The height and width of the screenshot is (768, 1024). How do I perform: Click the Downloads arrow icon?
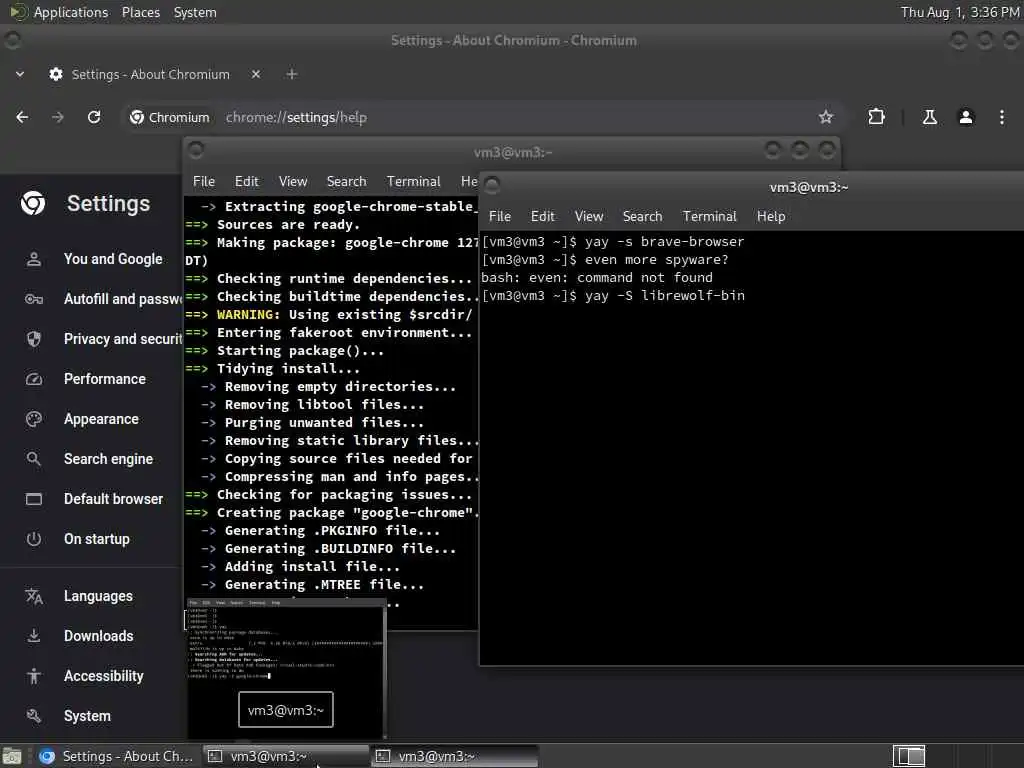click(34, 636)
